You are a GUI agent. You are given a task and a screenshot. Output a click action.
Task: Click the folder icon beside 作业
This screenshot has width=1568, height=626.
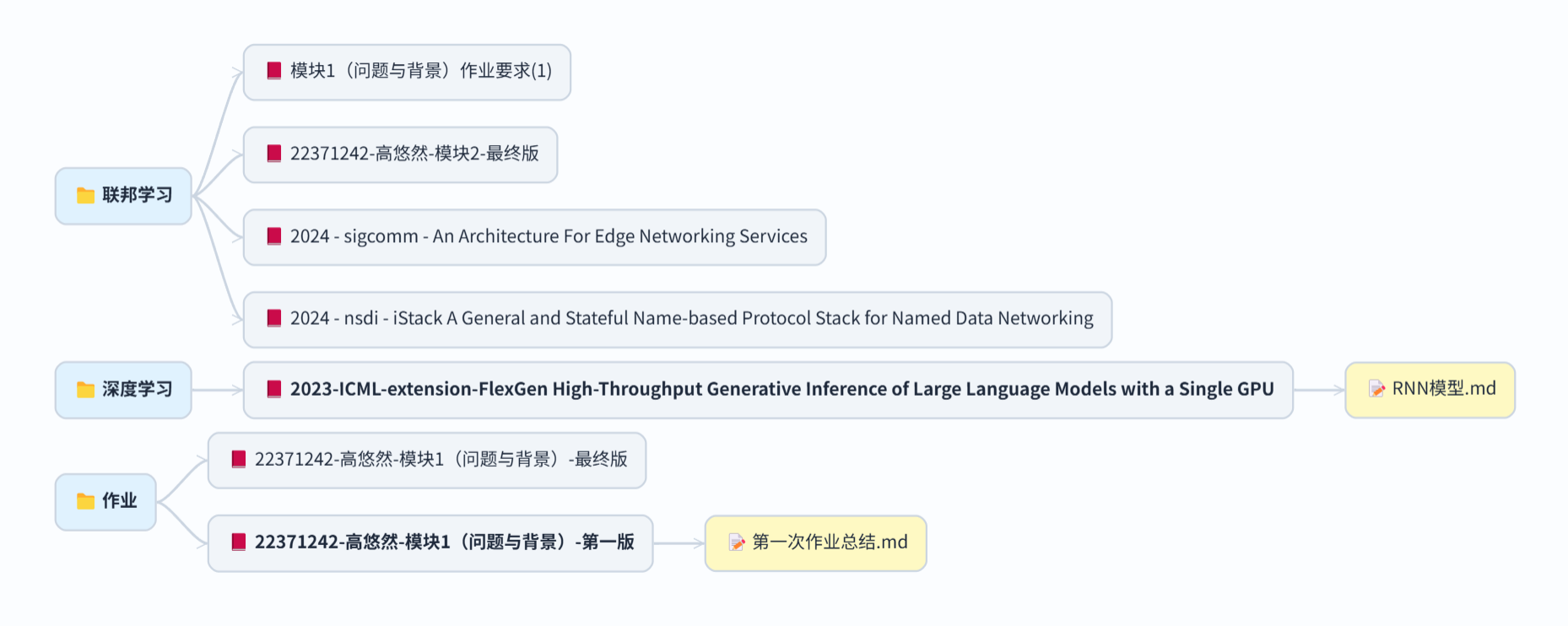85,501
